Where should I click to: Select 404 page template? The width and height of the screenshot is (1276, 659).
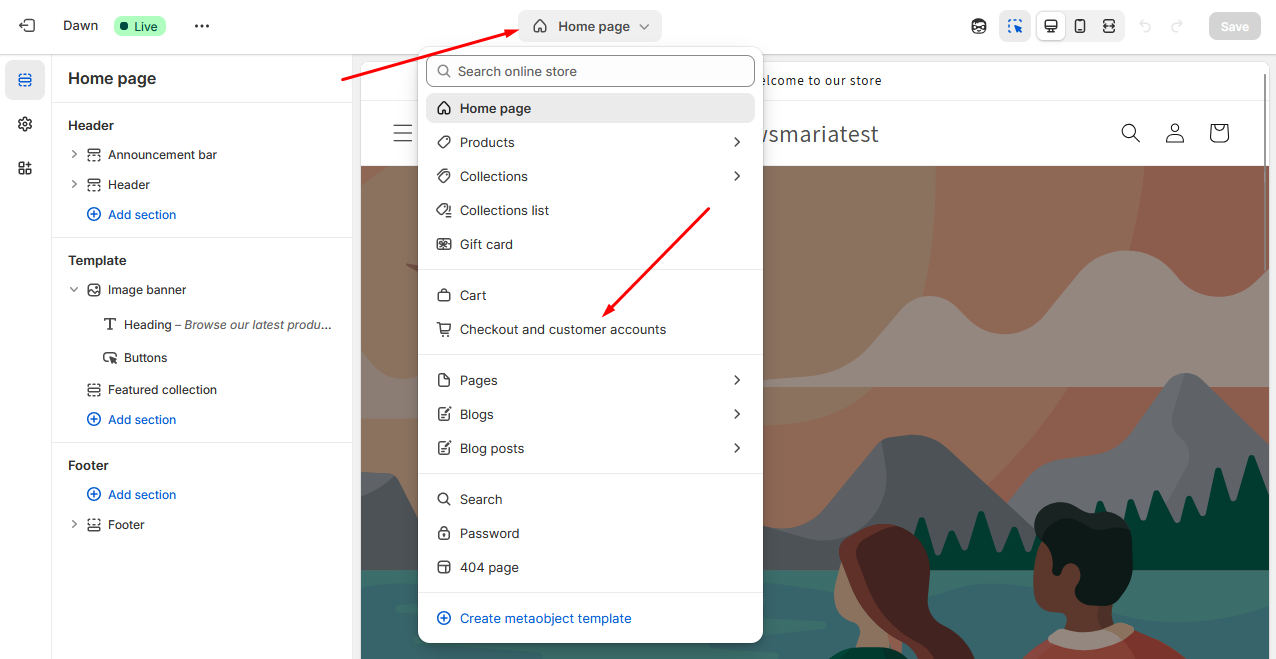(x=590, y=567)
